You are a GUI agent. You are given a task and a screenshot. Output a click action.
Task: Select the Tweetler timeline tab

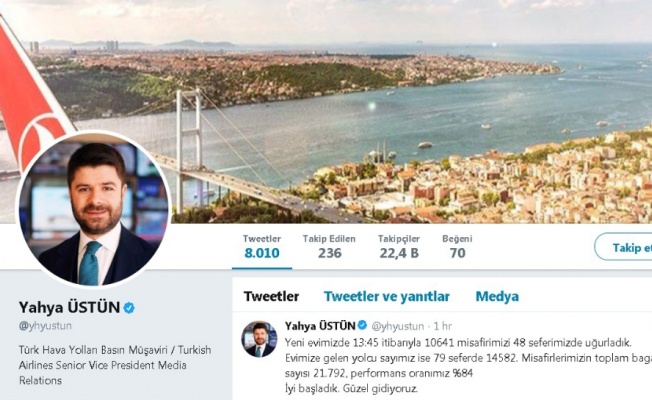(271, 296)
